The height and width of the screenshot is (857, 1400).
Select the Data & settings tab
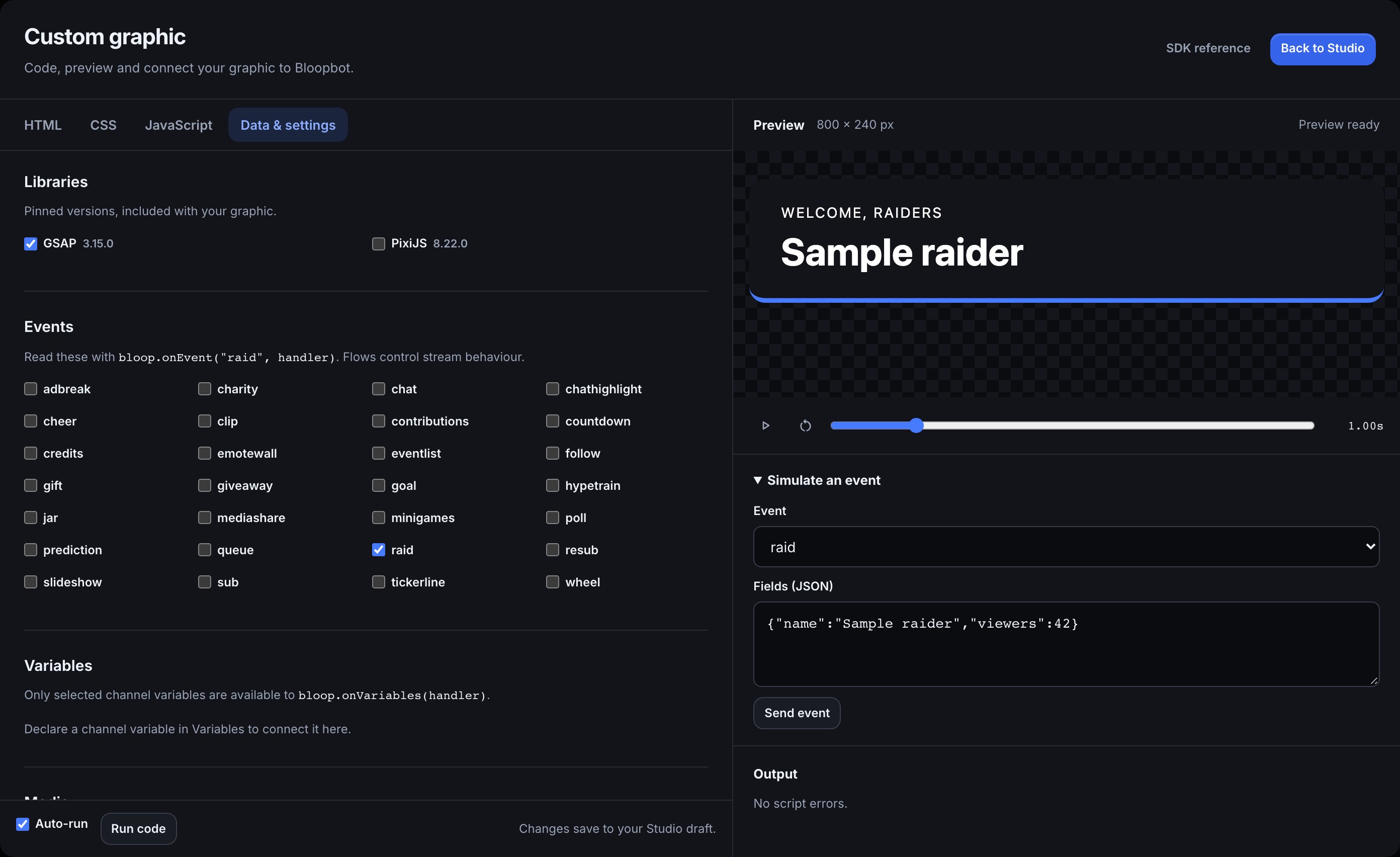pos(288,125)
